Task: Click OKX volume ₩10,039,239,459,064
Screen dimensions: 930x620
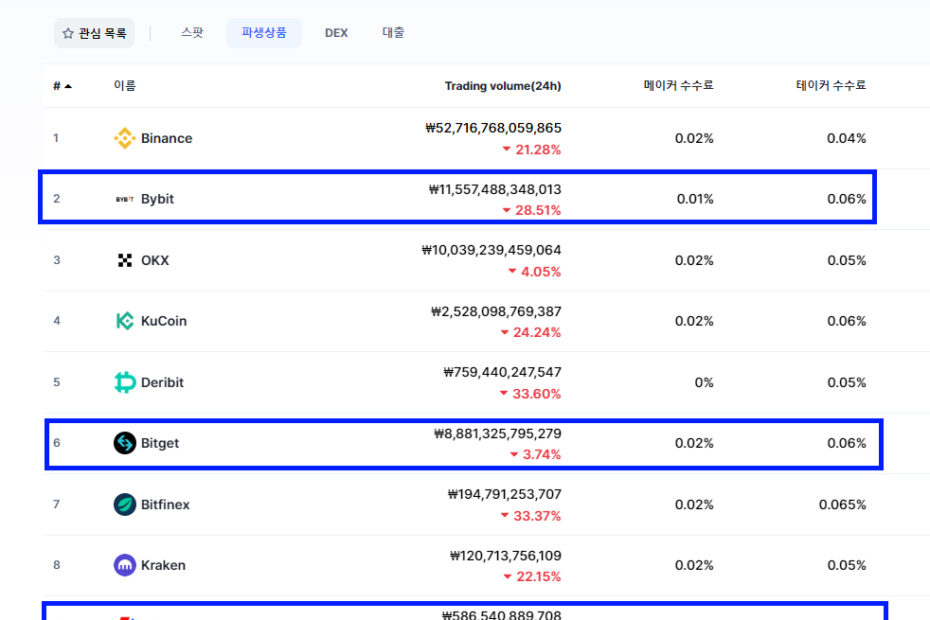Action: click(x=492, y=250)
